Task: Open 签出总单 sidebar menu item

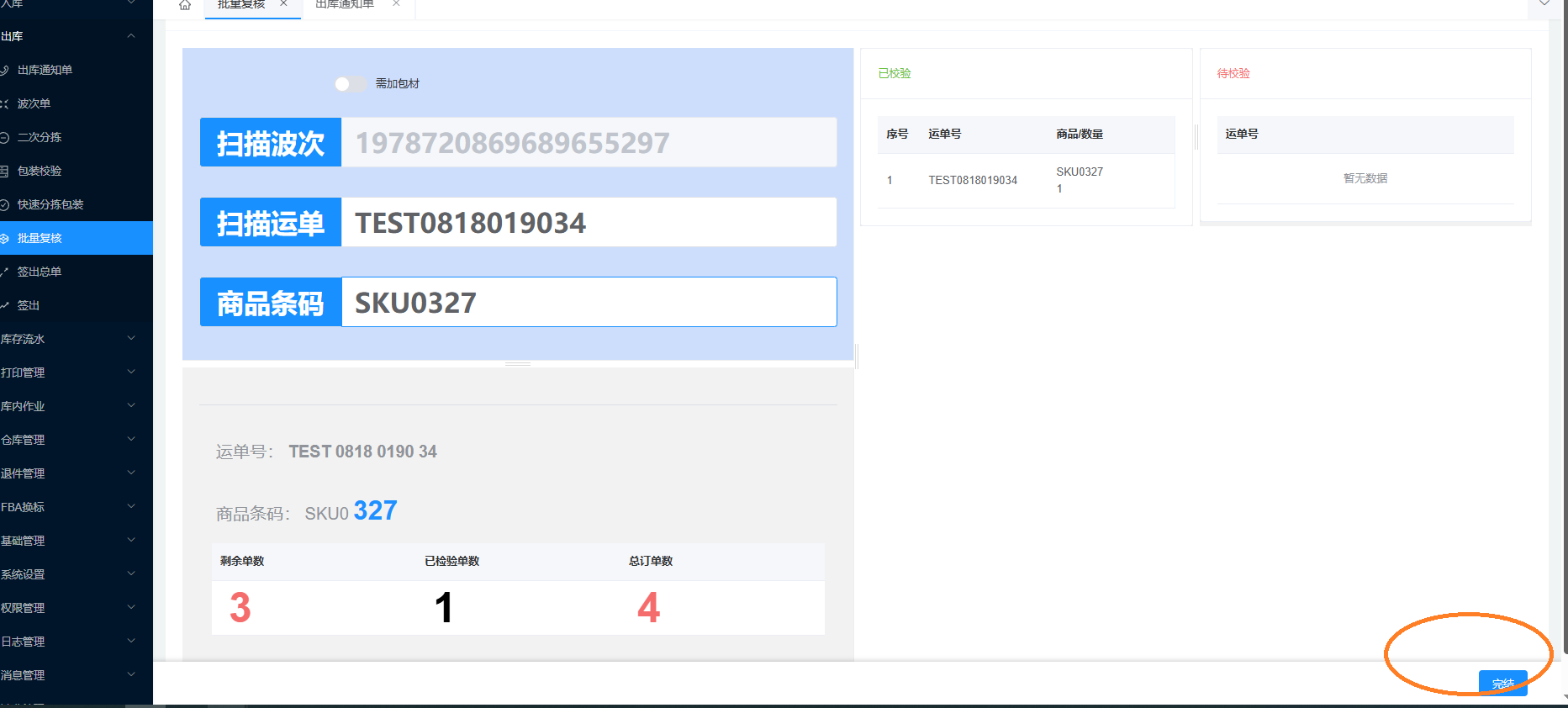Action: tap(40, 272)
